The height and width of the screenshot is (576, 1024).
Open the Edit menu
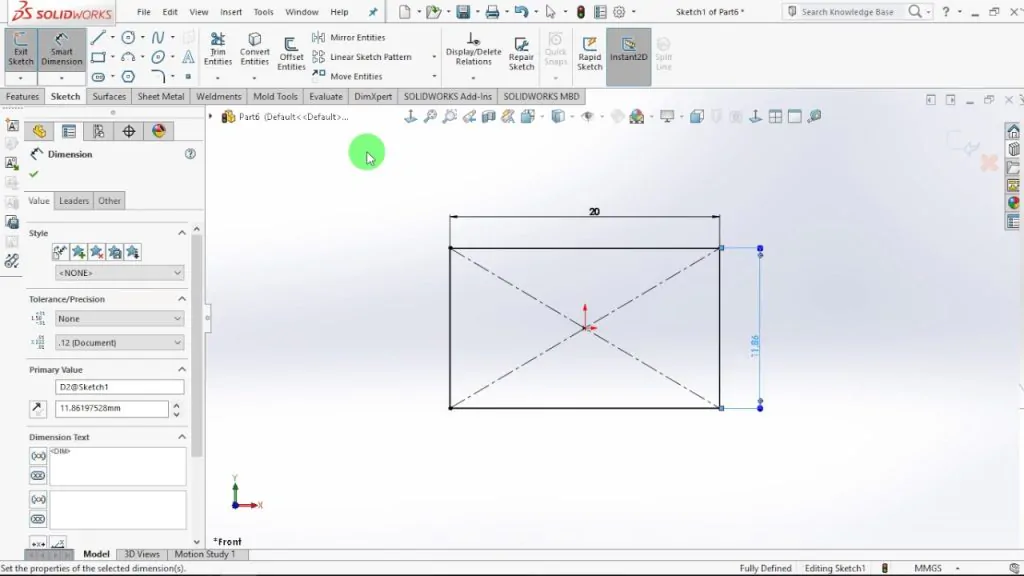point(170,12)
